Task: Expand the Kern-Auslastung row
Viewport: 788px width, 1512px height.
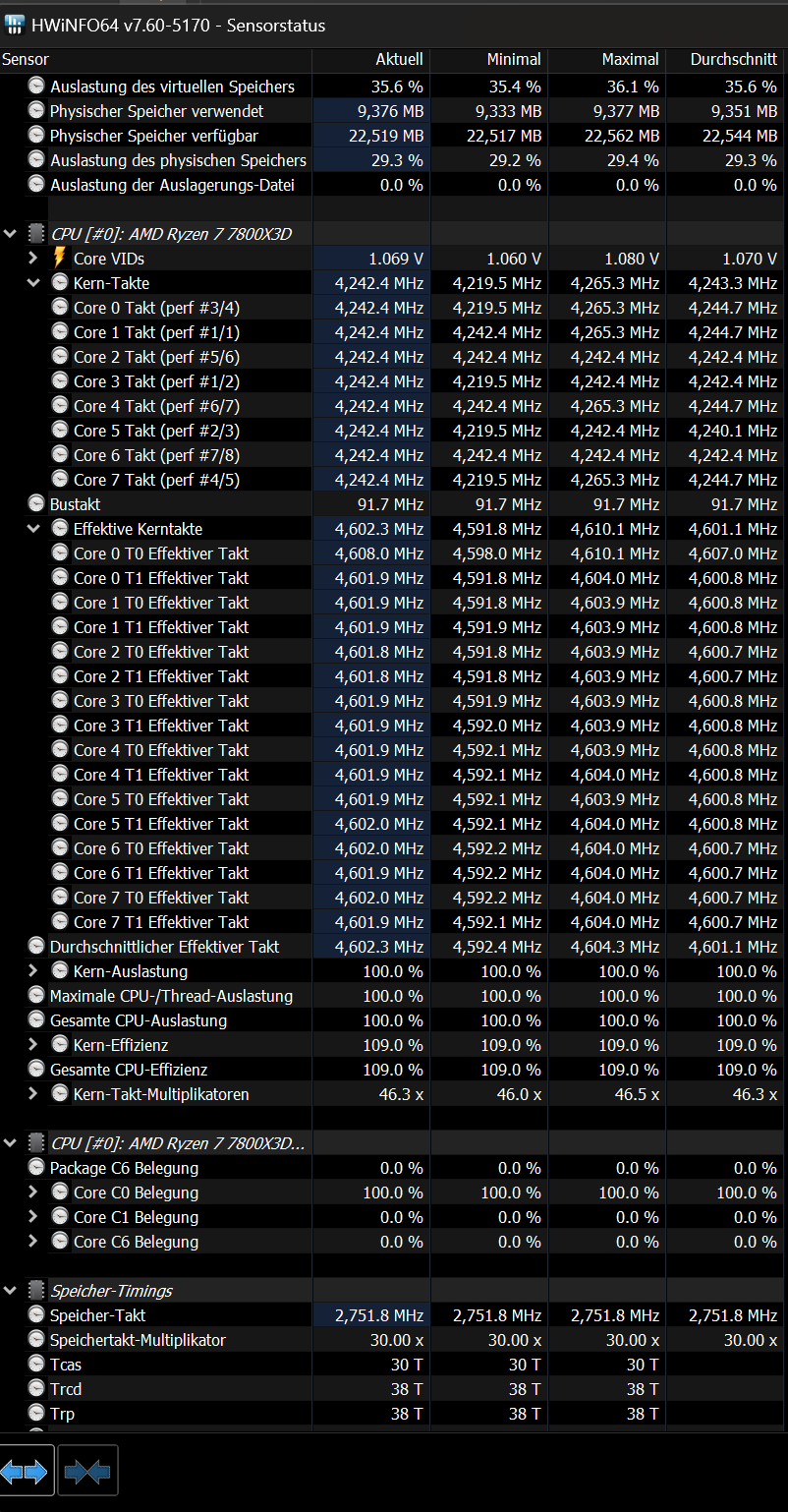Action: [x=33, y=971]
